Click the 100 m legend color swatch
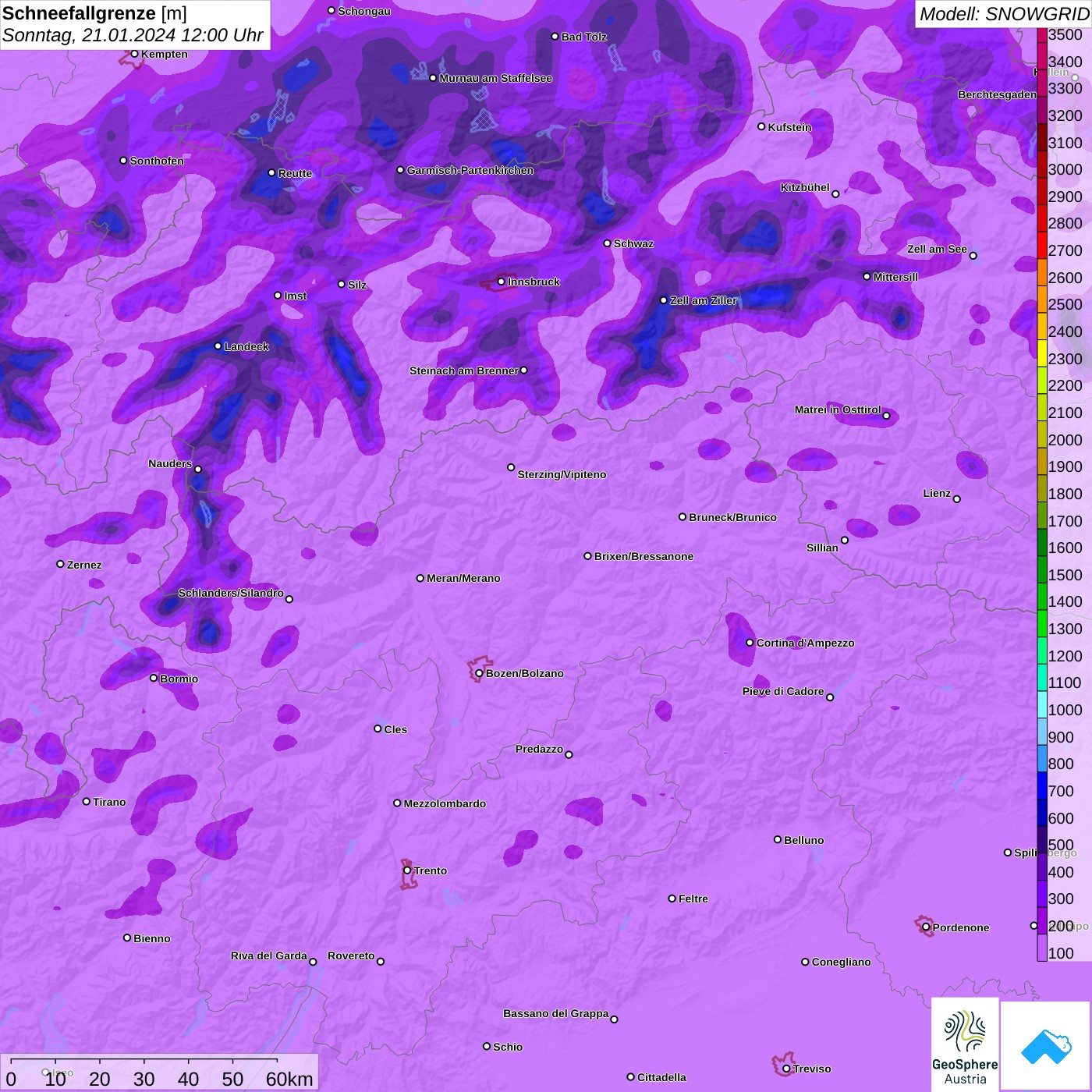Viewport: 1092px width, 1092px height. tap(1042, 948)
